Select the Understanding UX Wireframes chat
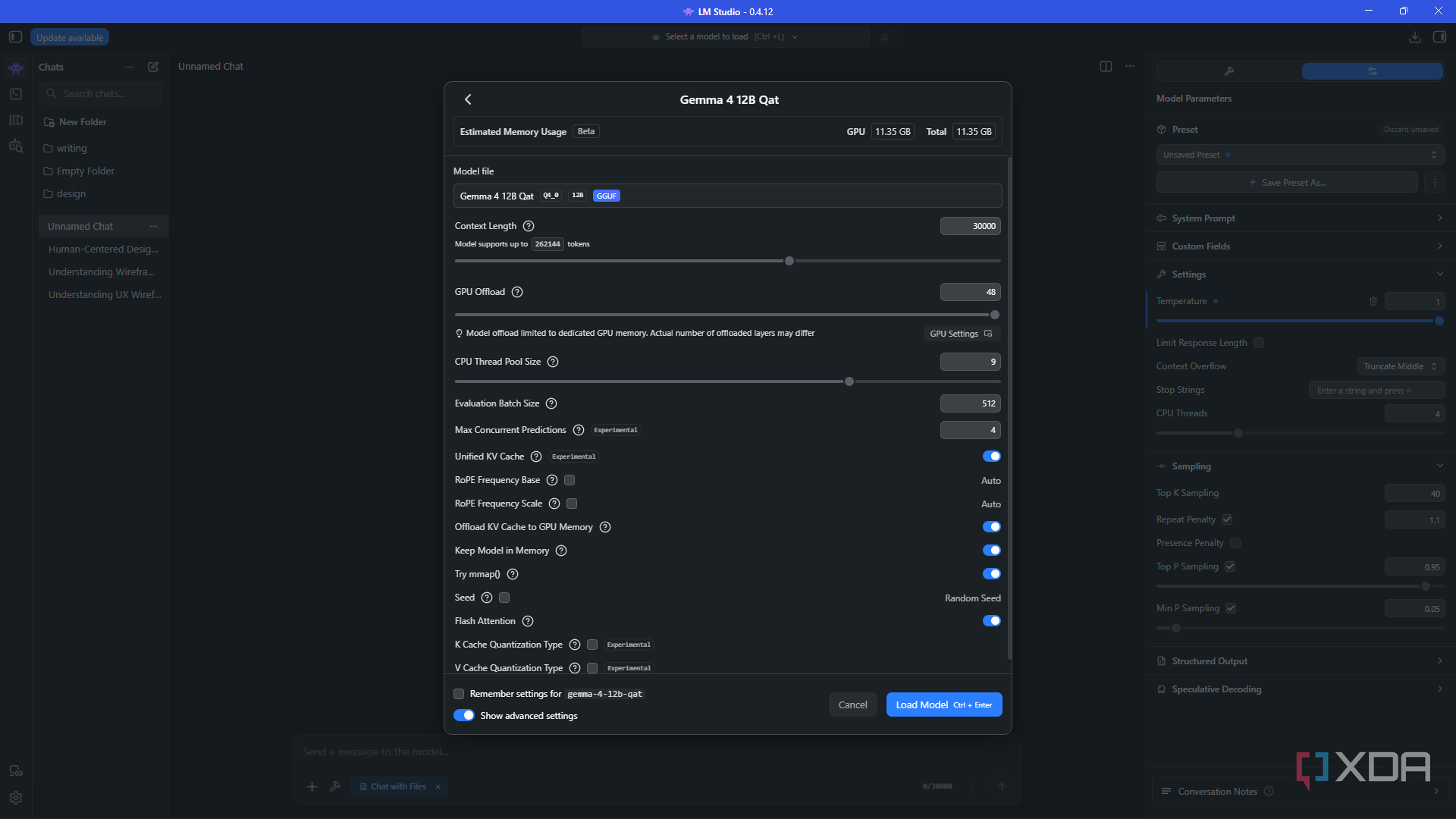 point(103,294)
